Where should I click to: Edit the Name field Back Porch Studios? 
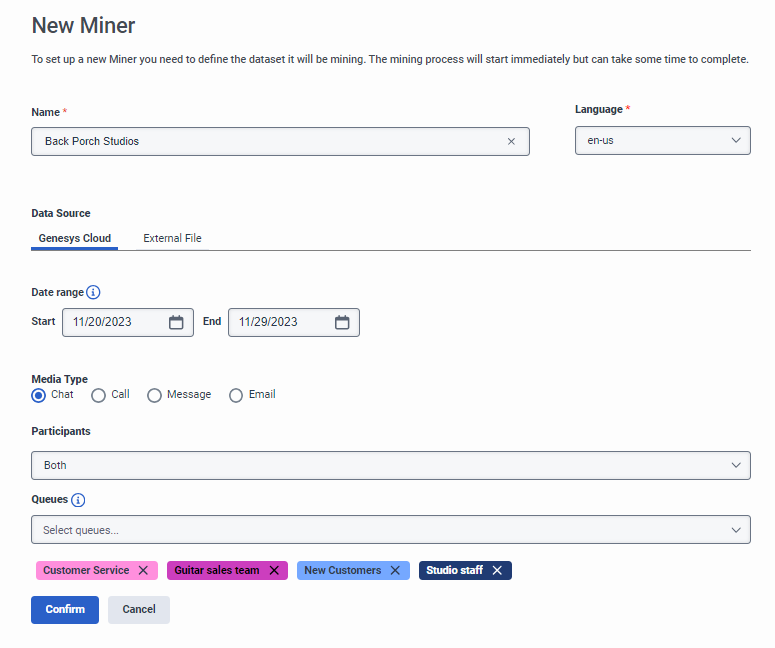pos(280,141)
